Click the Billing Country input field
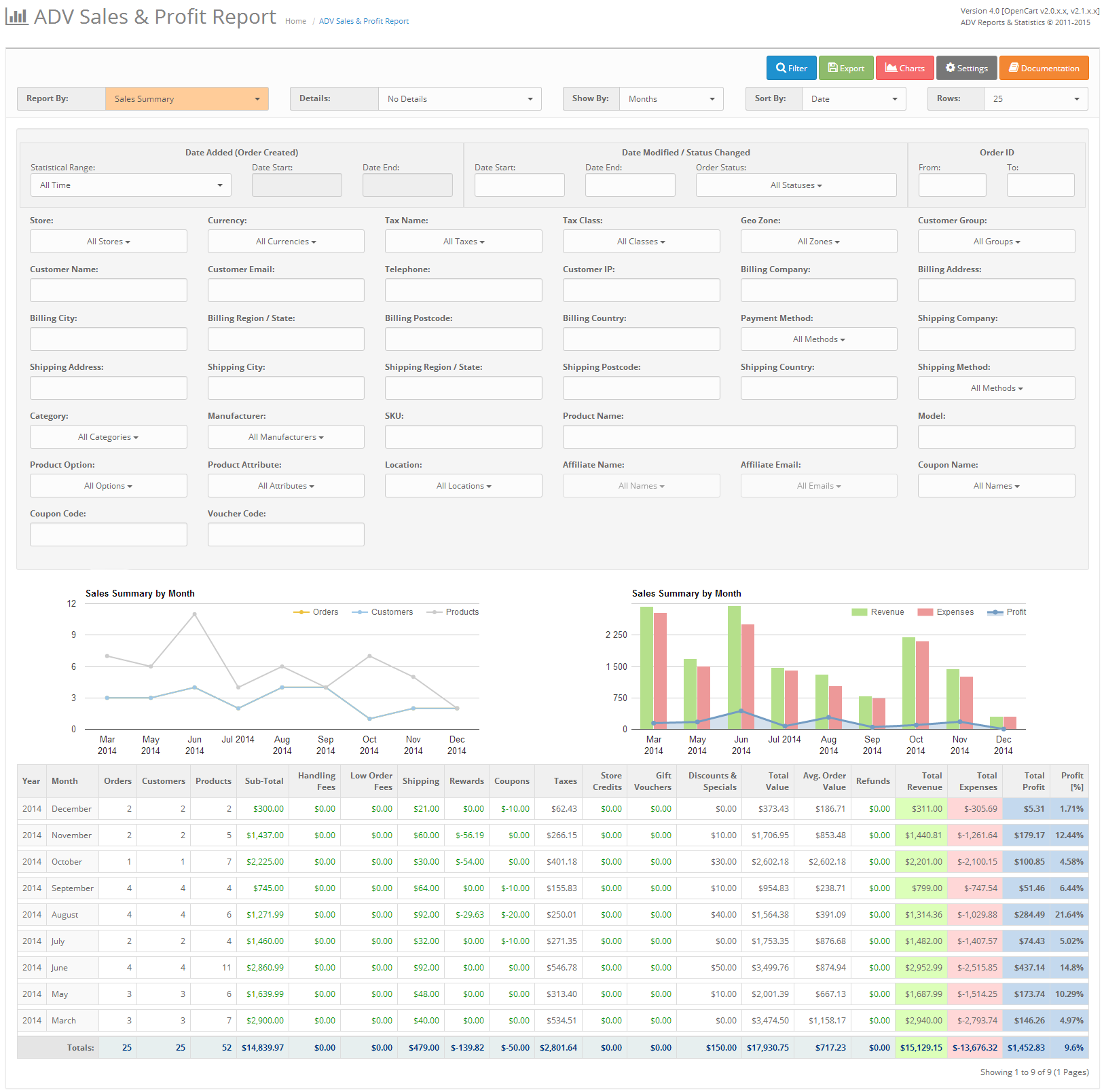The image size is (1104, 1092). coord(641,339)
